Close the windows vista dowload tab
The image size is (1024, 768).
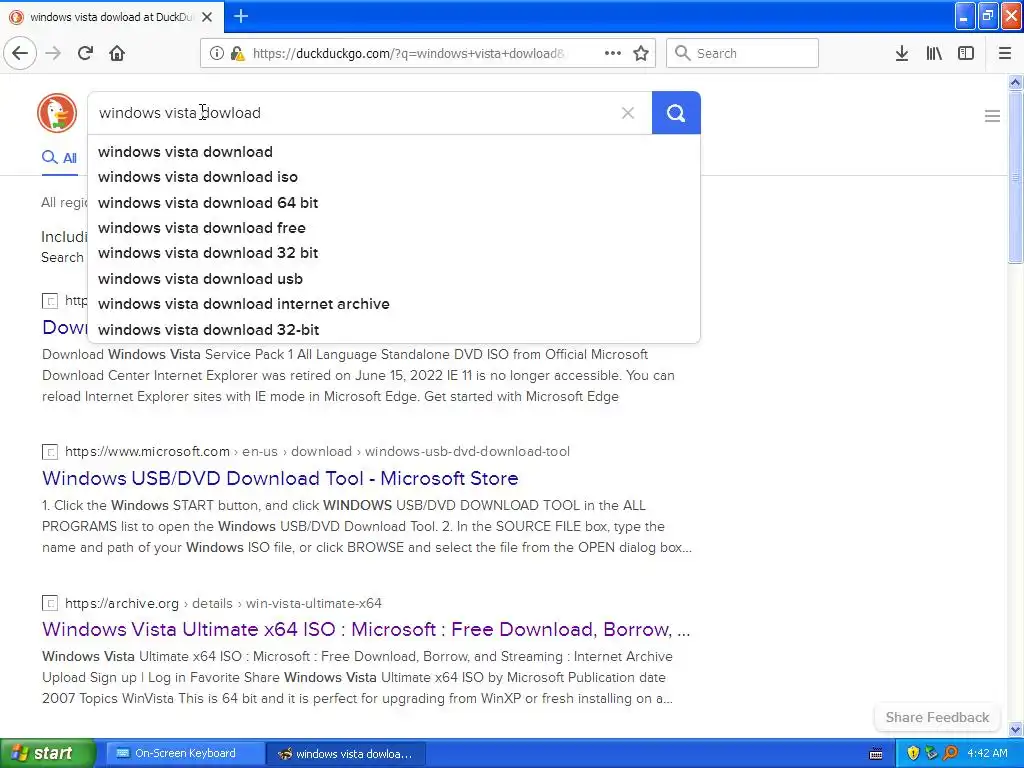coord(207,17)
